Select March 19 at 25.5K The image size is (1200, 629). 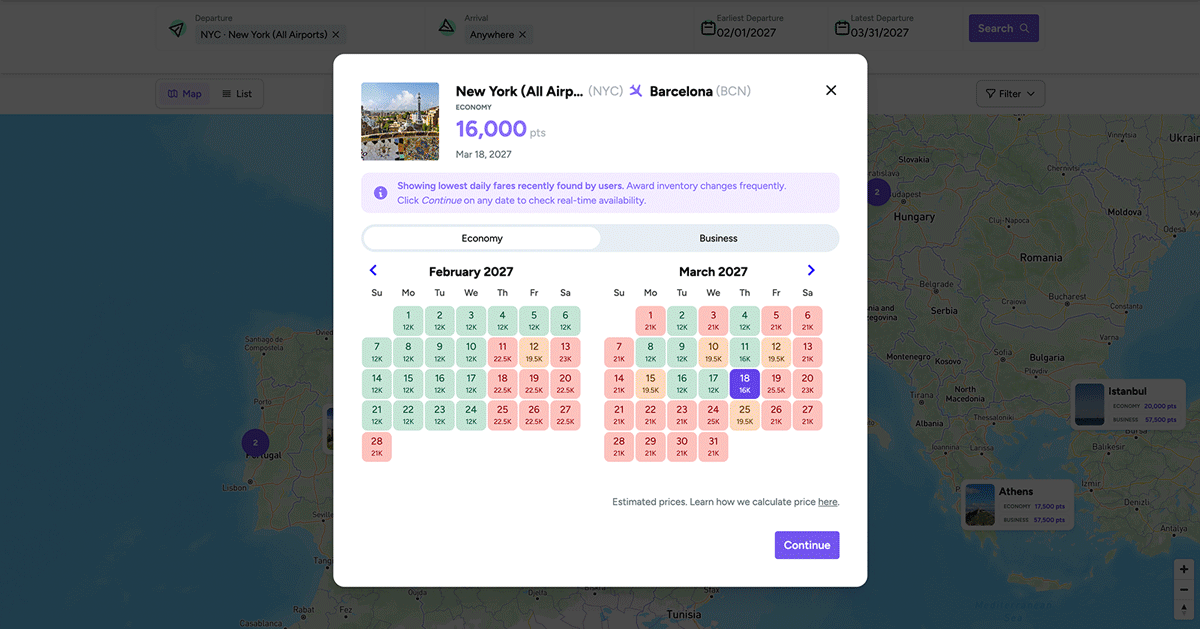tap(776, 384)
